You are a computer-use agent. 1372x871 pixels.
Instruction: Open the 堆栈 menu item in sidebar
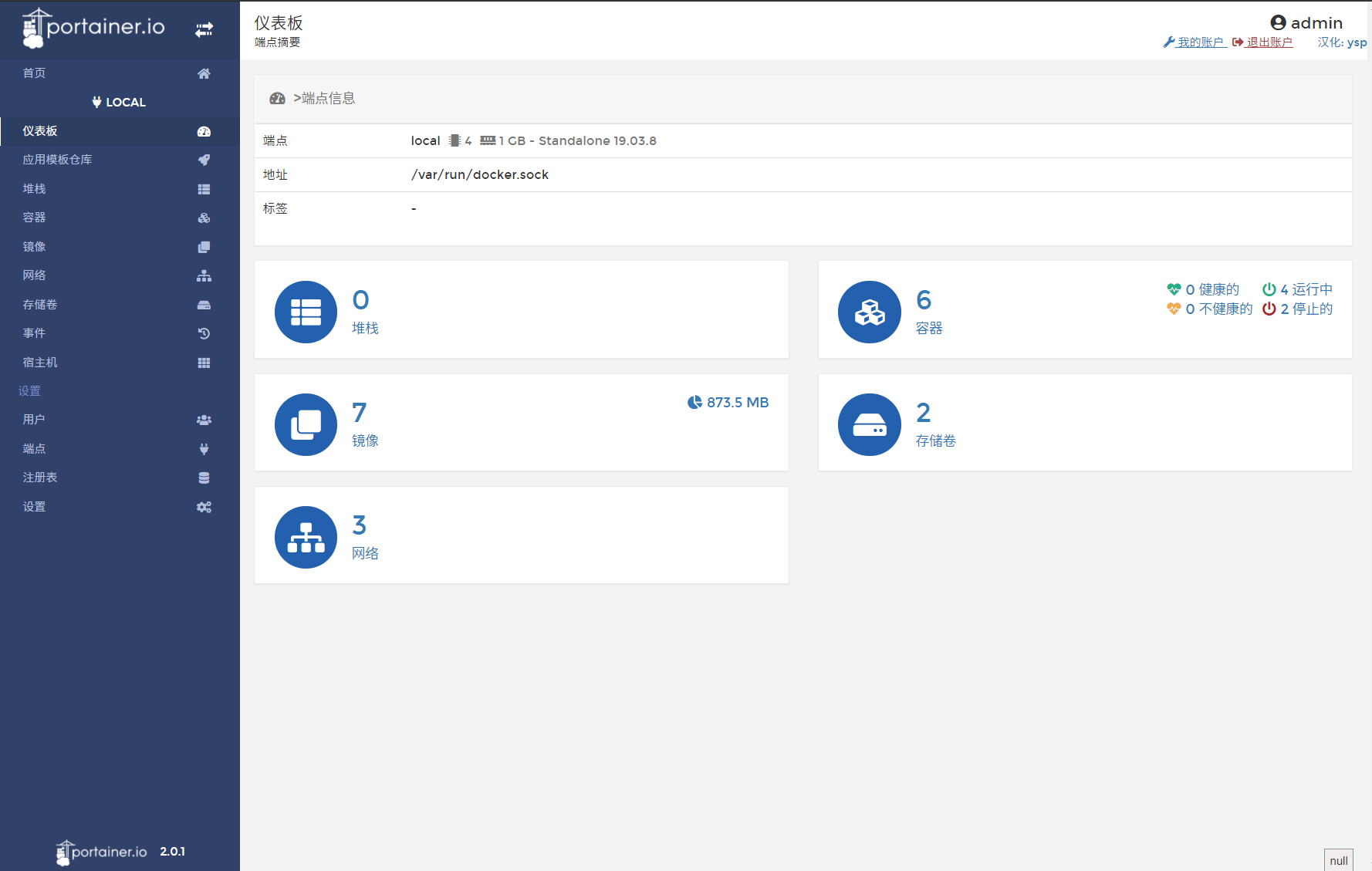click(x=35, y=189)
